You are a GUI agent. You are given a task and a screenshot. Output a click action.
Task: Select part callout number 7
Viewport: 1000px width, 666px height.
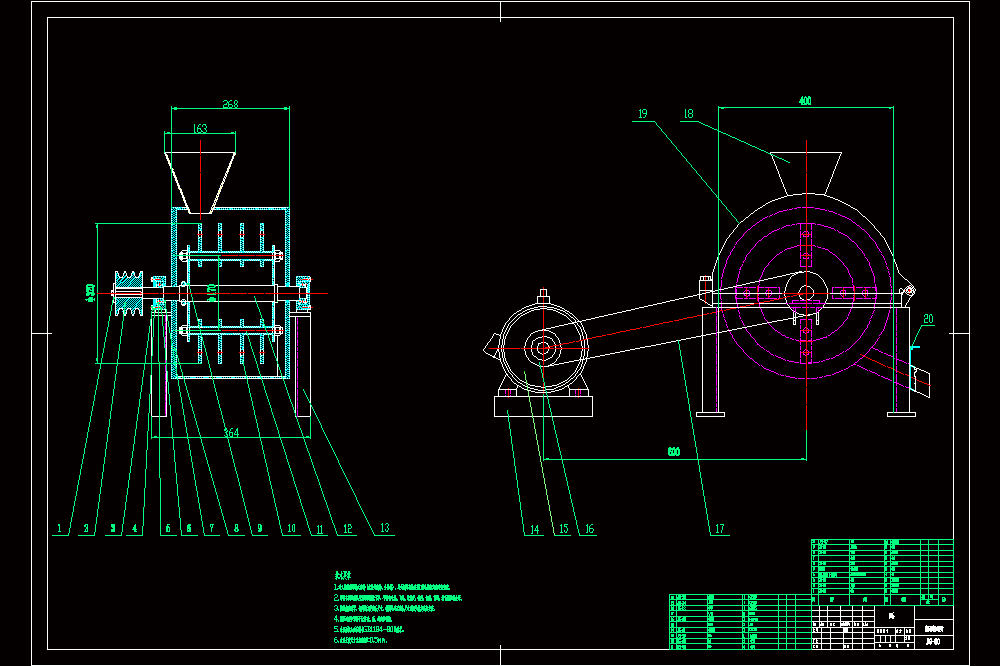[212, 528]
